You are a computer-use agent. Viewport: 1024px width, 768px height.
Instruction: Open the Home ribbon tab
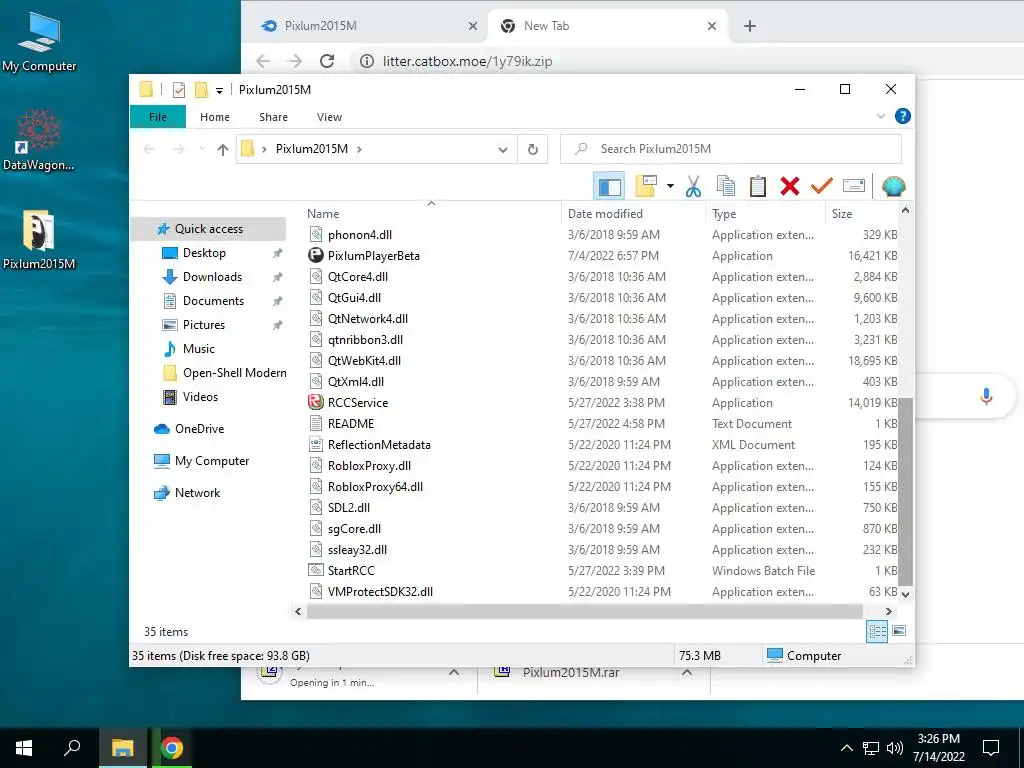click(x=215, y=117)
